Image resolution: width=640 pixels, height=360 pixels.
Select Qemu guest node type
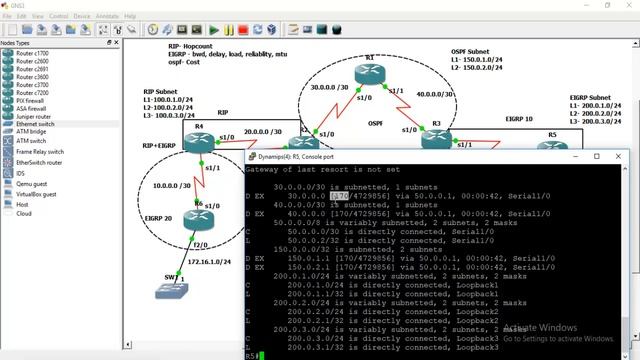31,184
